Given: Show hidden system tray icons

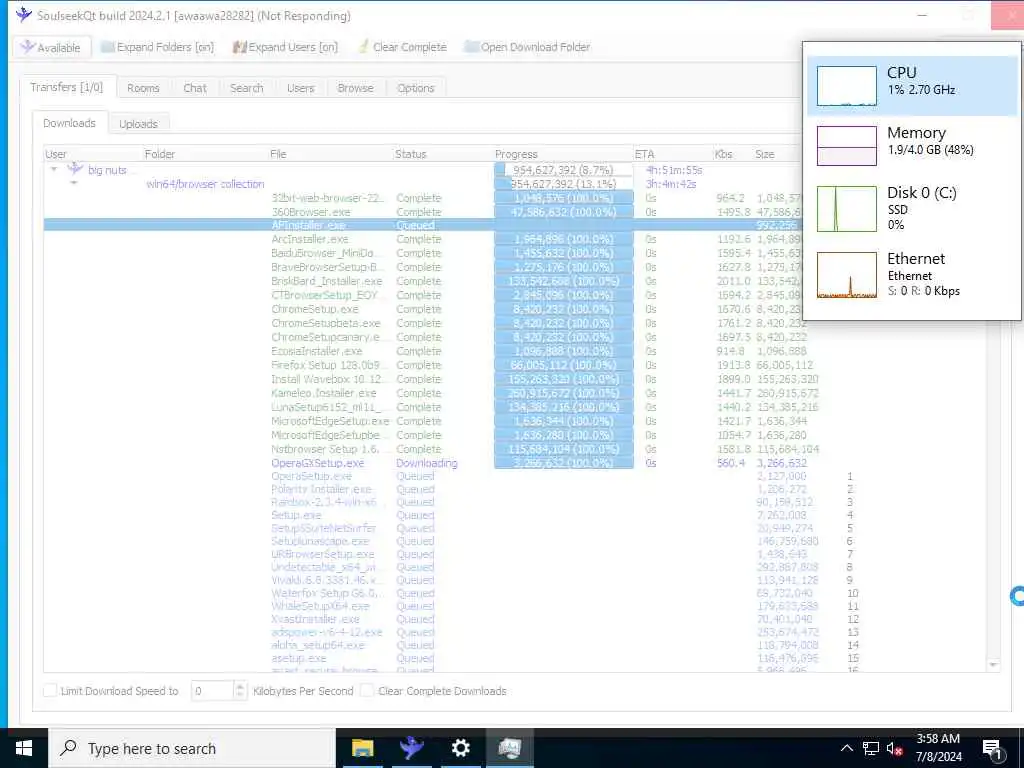Looking at the screenshot, I should (x=846, y=748).
